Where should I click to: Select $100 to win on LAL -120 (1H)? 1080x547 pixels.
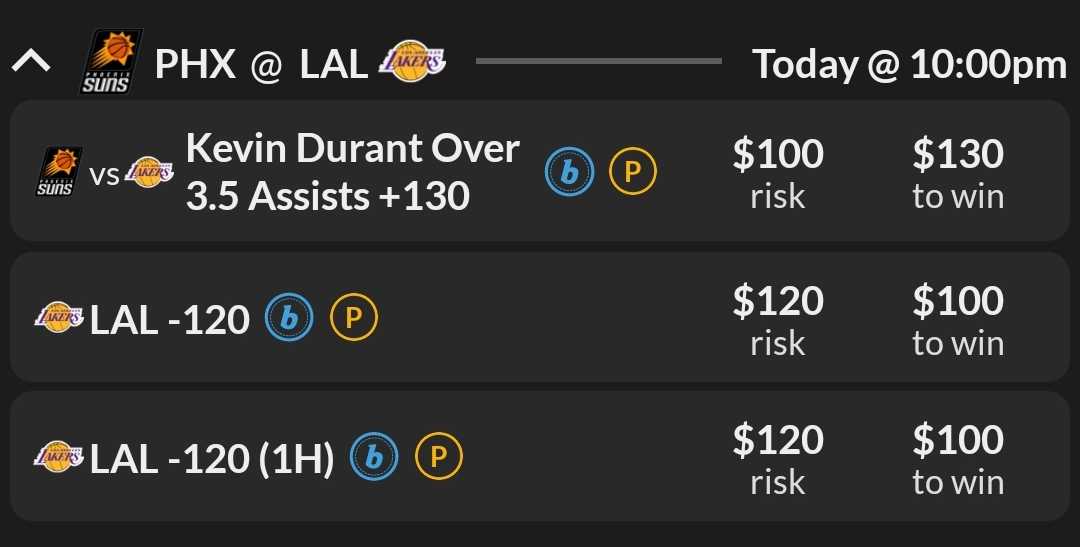(x=957, y=458)
